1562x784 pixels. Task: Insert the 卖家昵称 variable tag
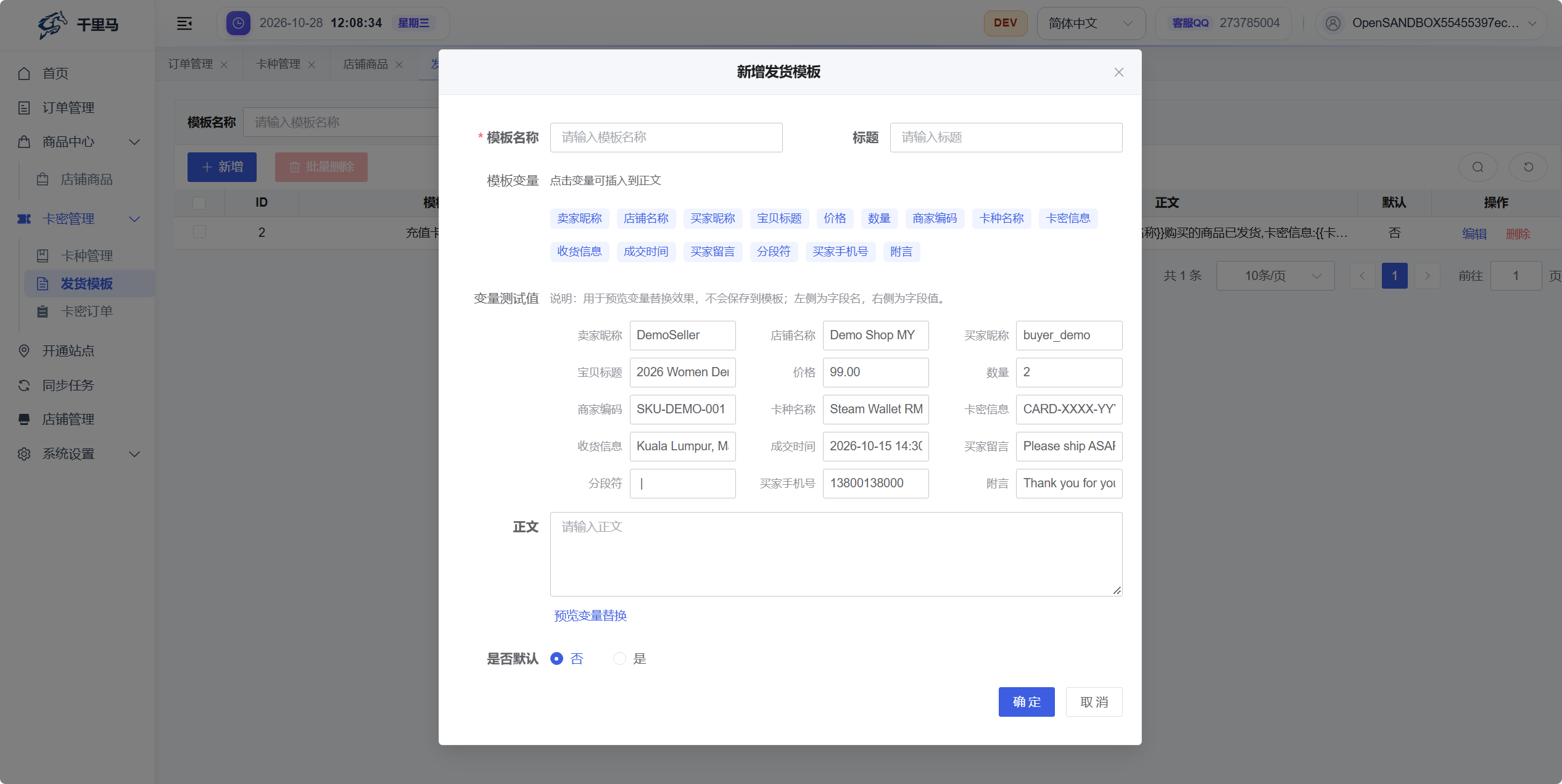(579, 218)
